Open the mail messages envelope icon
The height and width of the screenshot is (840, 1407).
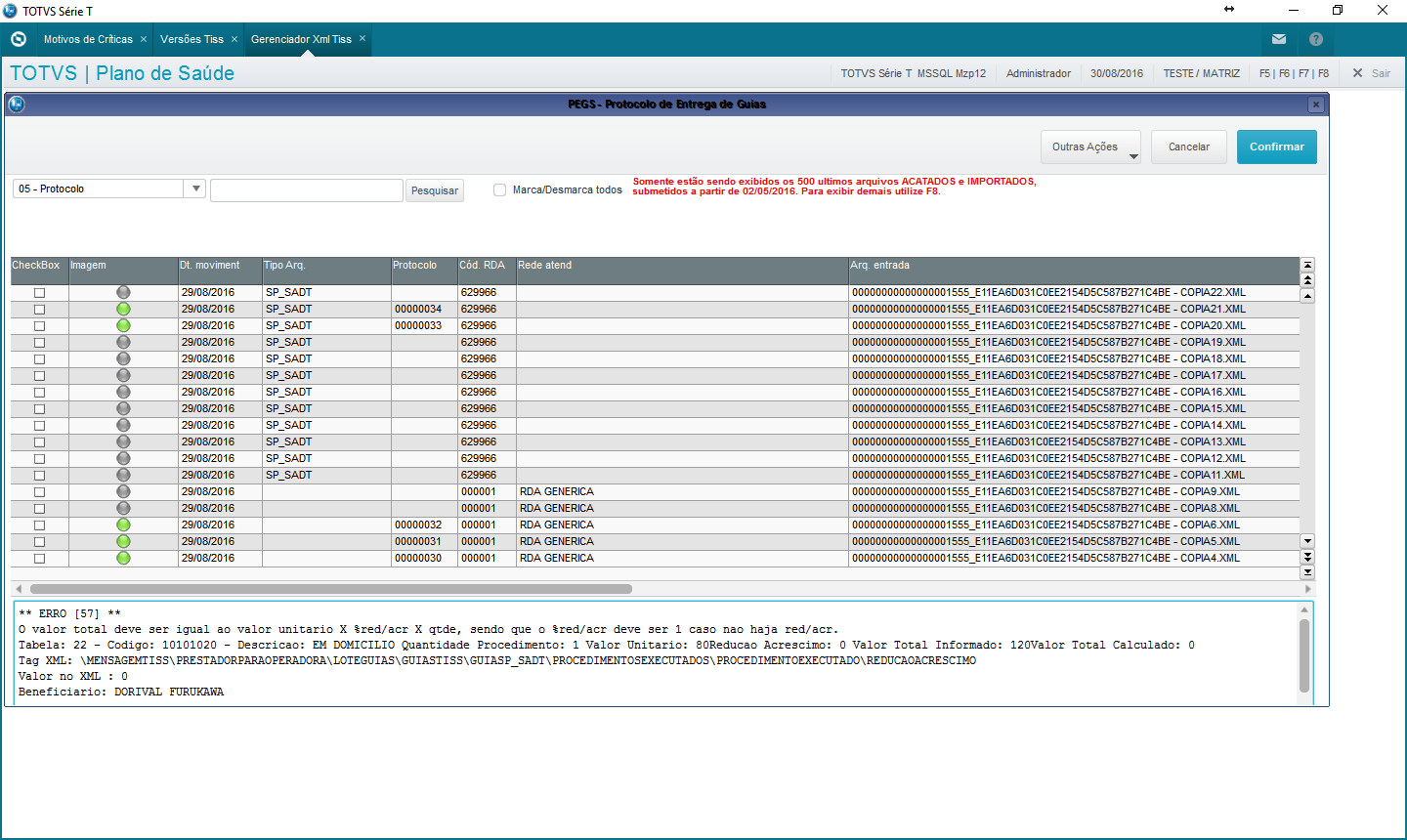pyautogui.click(x=1279, y=39)
